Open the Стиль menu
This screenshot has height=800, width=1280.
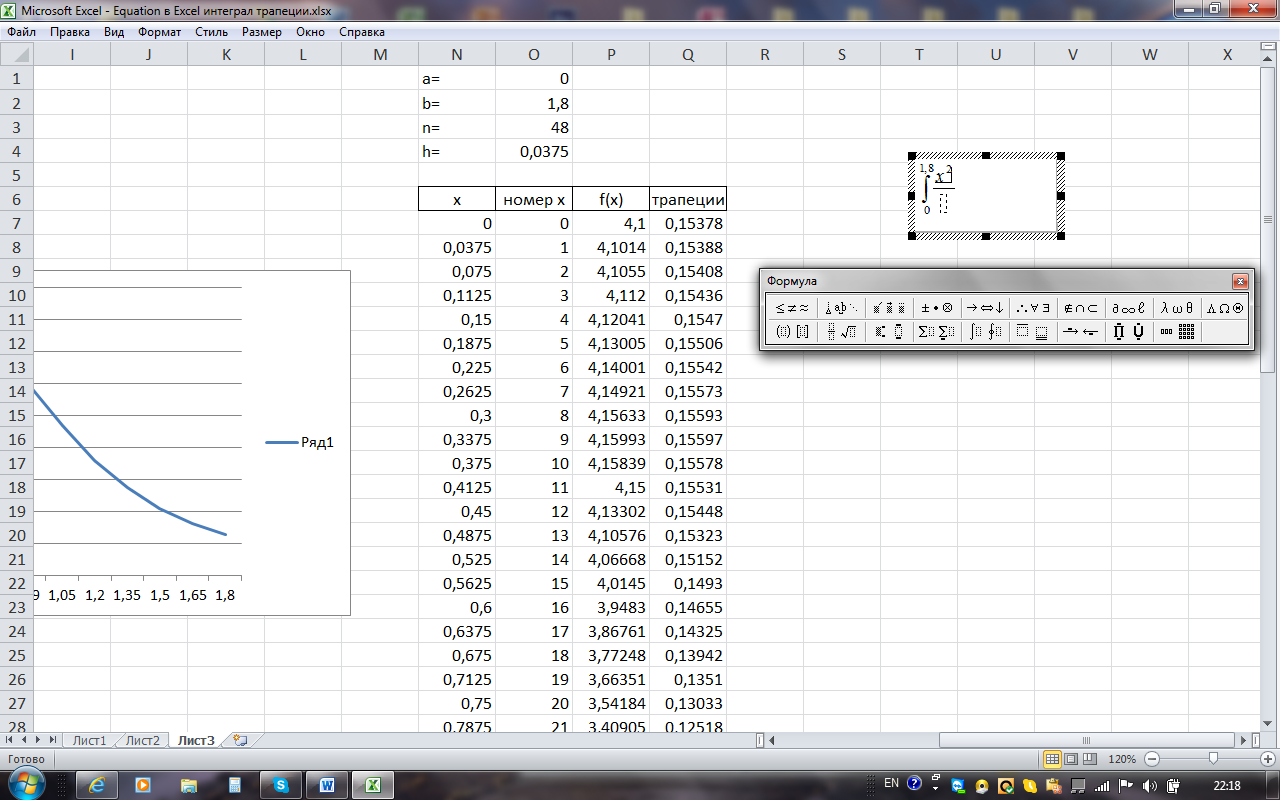pyautogui.click(x=212, y=32)
